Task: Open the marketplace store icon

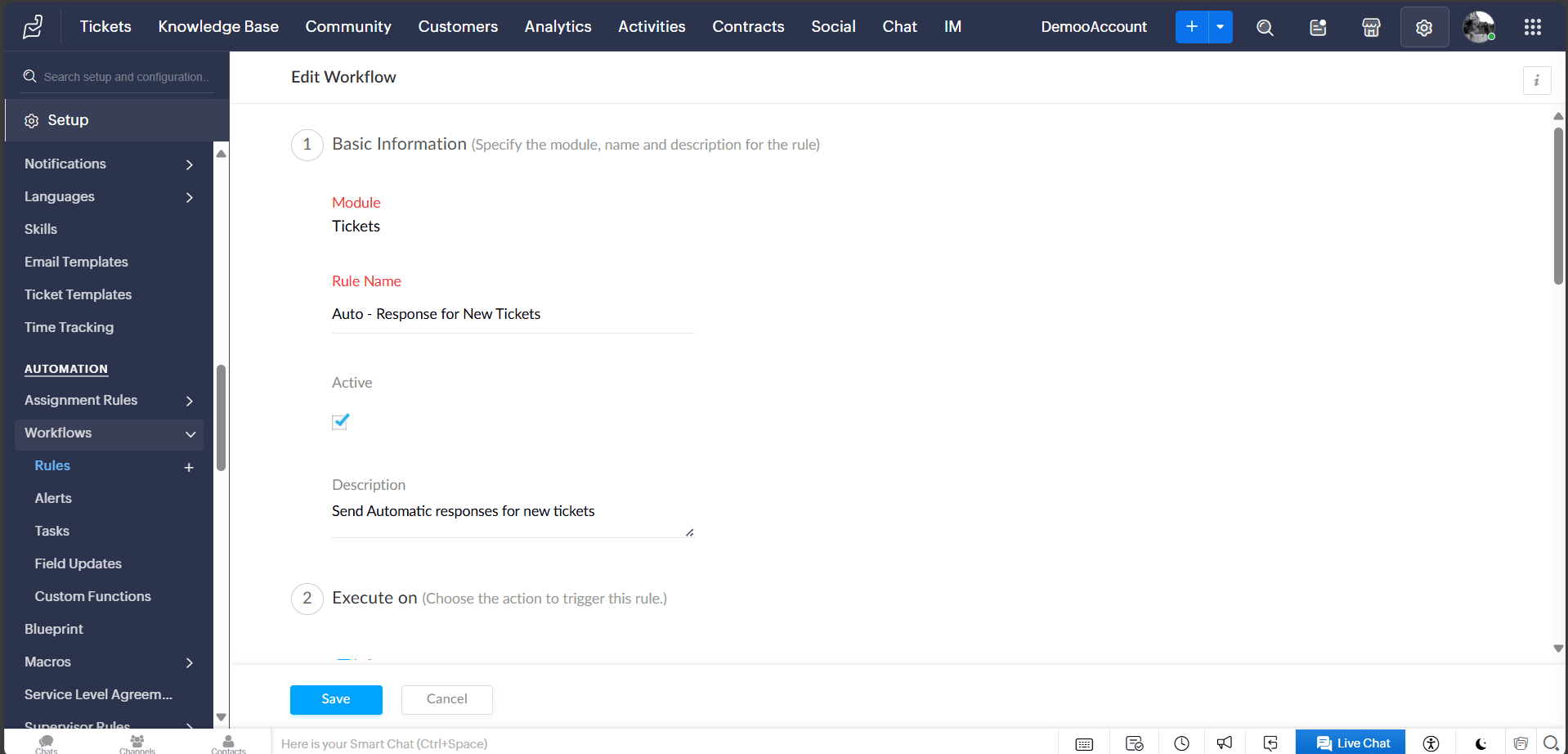Action: tap(1371, 28)
